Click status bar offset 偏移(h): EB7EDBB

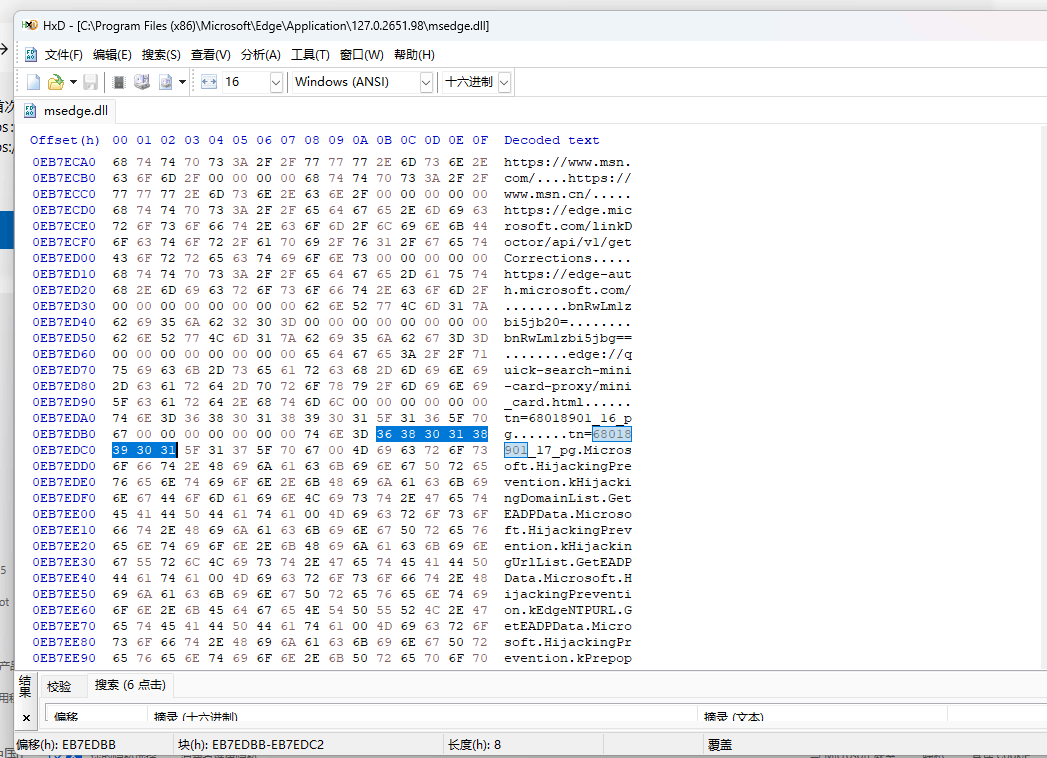pos(66,745)
